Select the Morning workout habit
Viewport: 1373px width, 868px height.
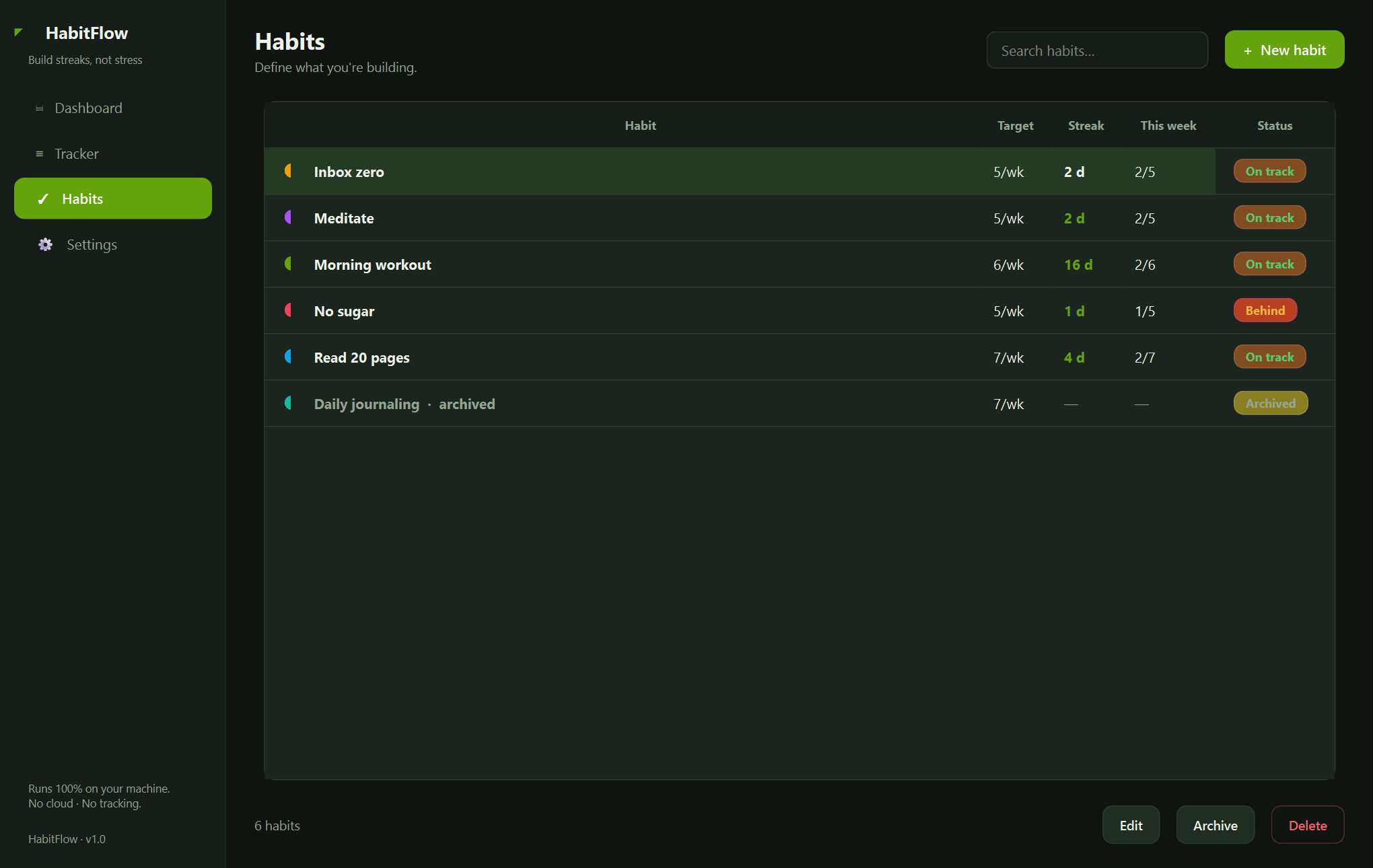[x=799, y=264]
